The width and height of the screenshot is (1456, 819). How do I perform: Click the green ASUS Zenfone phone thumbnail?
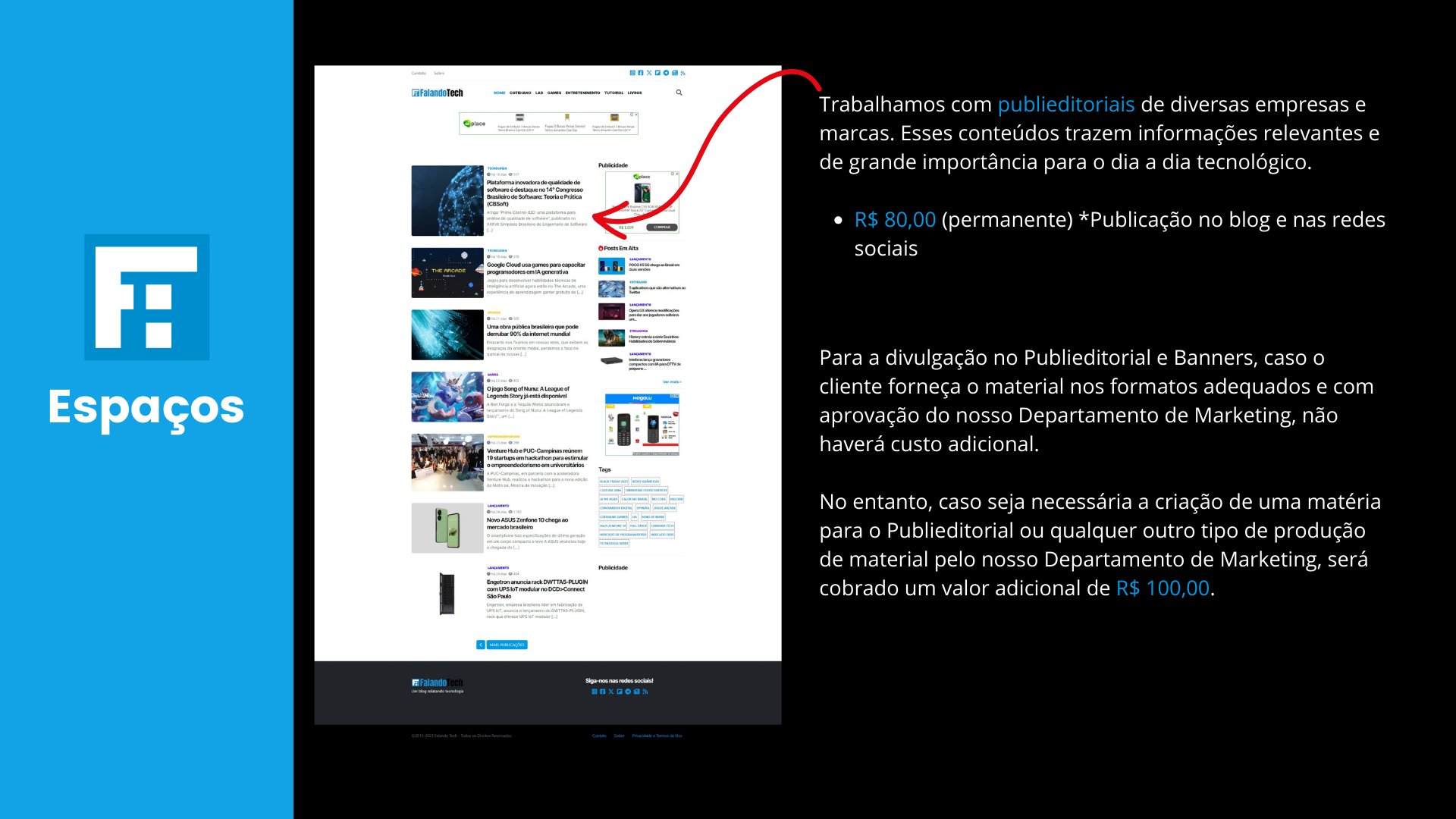point(447,528)
